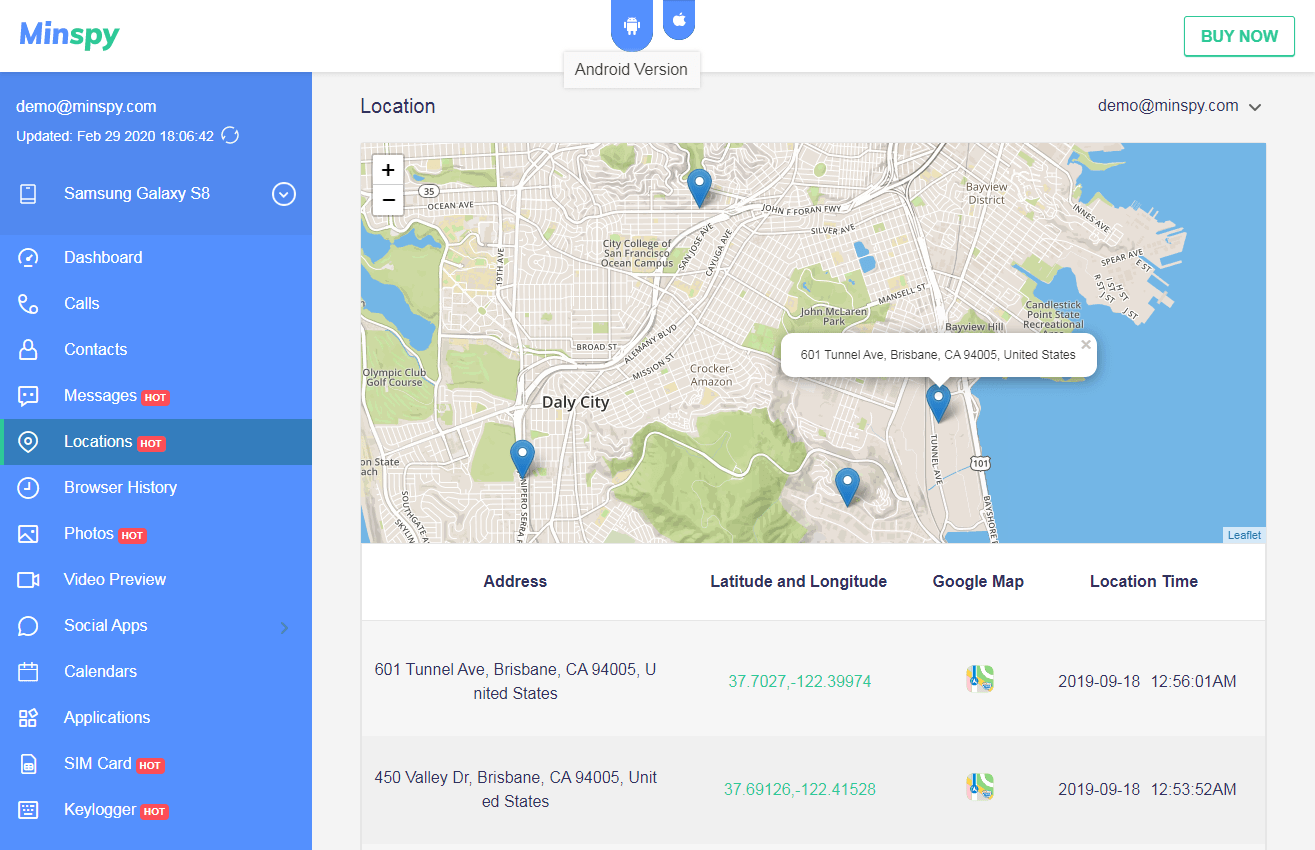View the Messages panel
1315x850 pixels.
pos(100,395)
